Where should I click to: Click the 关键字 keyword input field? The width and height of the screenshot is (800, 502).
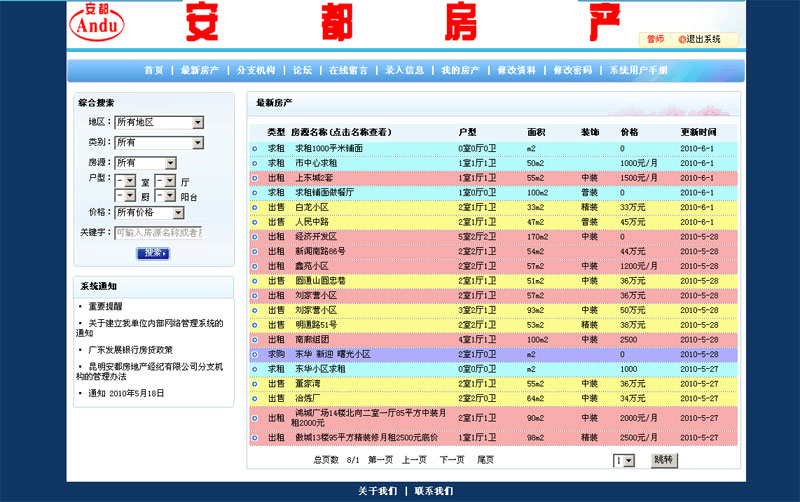(x=158, y=232)
